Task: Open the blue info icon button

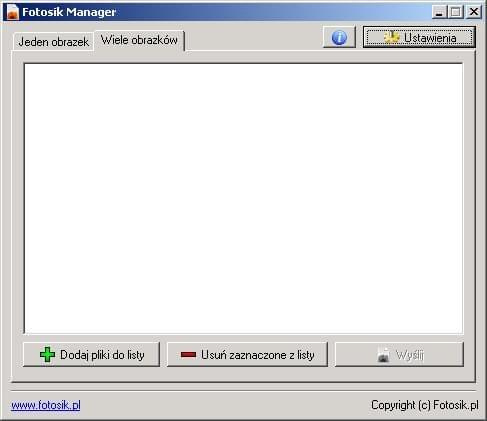Action: tap(339, 37)
